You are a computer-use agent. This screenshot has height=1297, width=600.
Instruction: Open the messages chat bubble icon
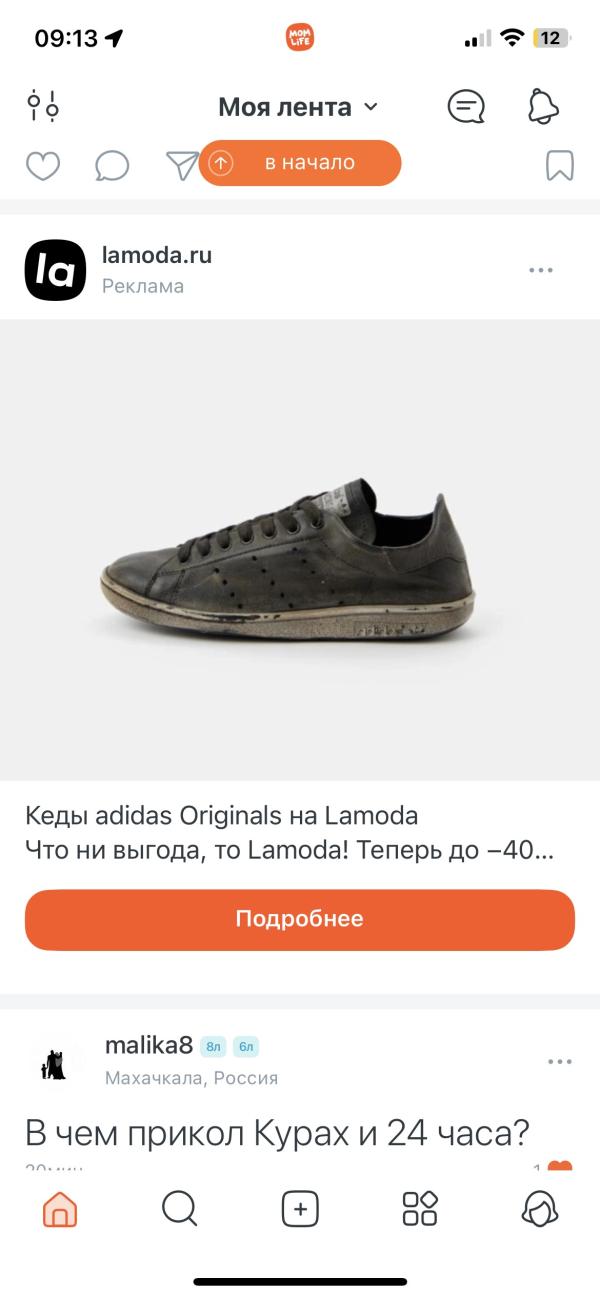coord(466,106)
